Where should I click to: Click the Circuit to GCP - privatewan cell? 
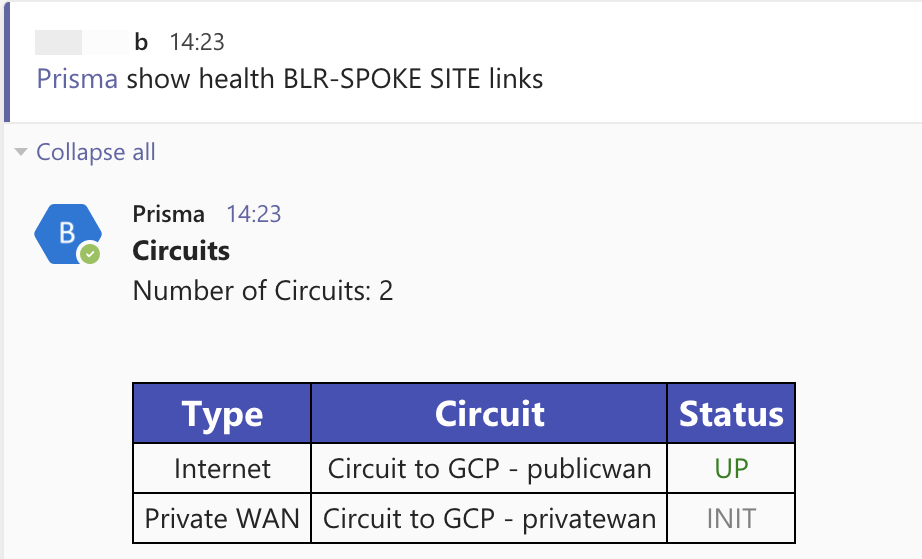point(489,519)
